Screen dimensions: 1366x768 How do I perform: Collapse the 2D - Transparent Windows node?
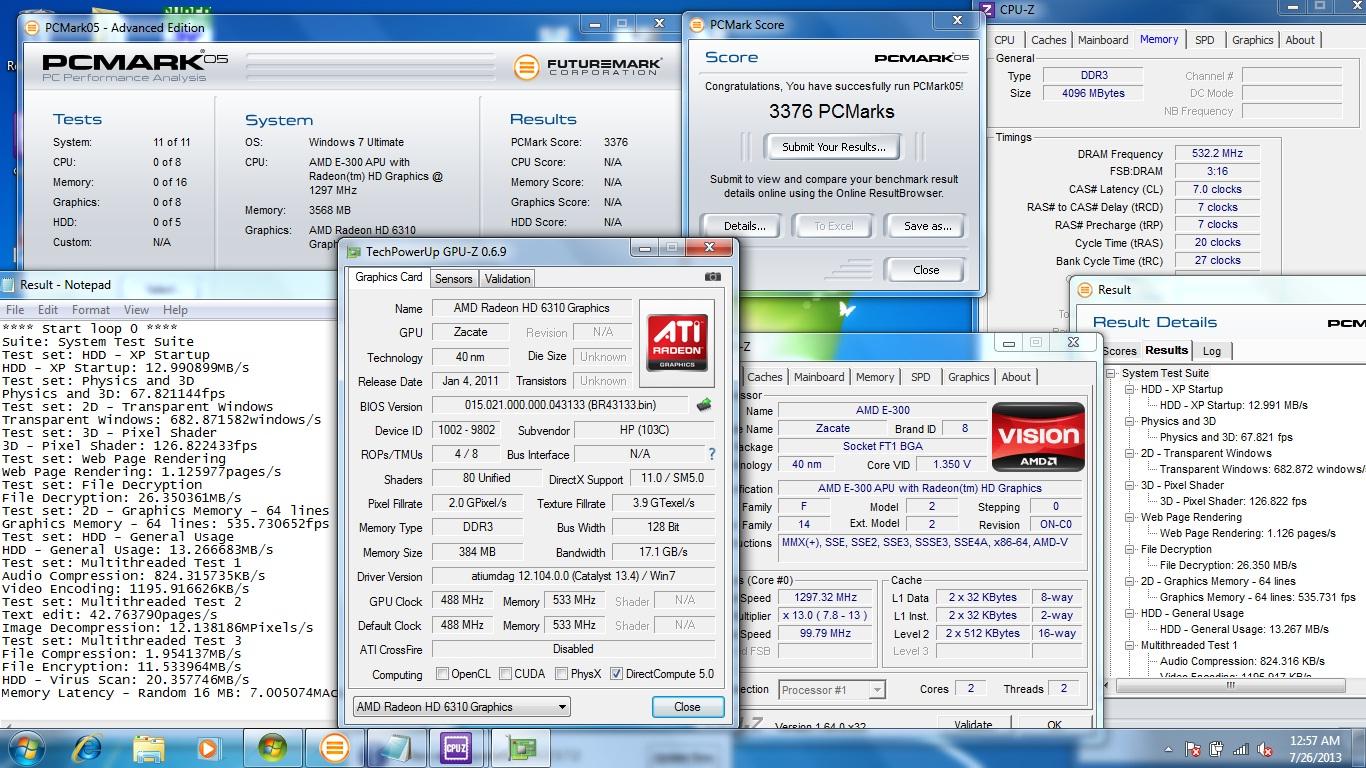click(x=1130, y=453)
